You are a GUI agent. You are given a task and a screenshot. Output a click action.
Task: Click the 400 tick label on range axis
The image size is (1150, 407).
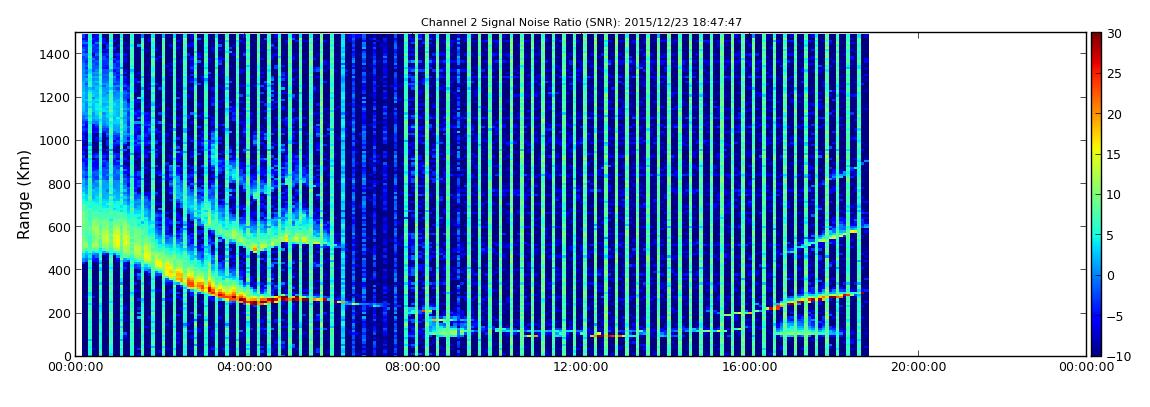point(59,271)
